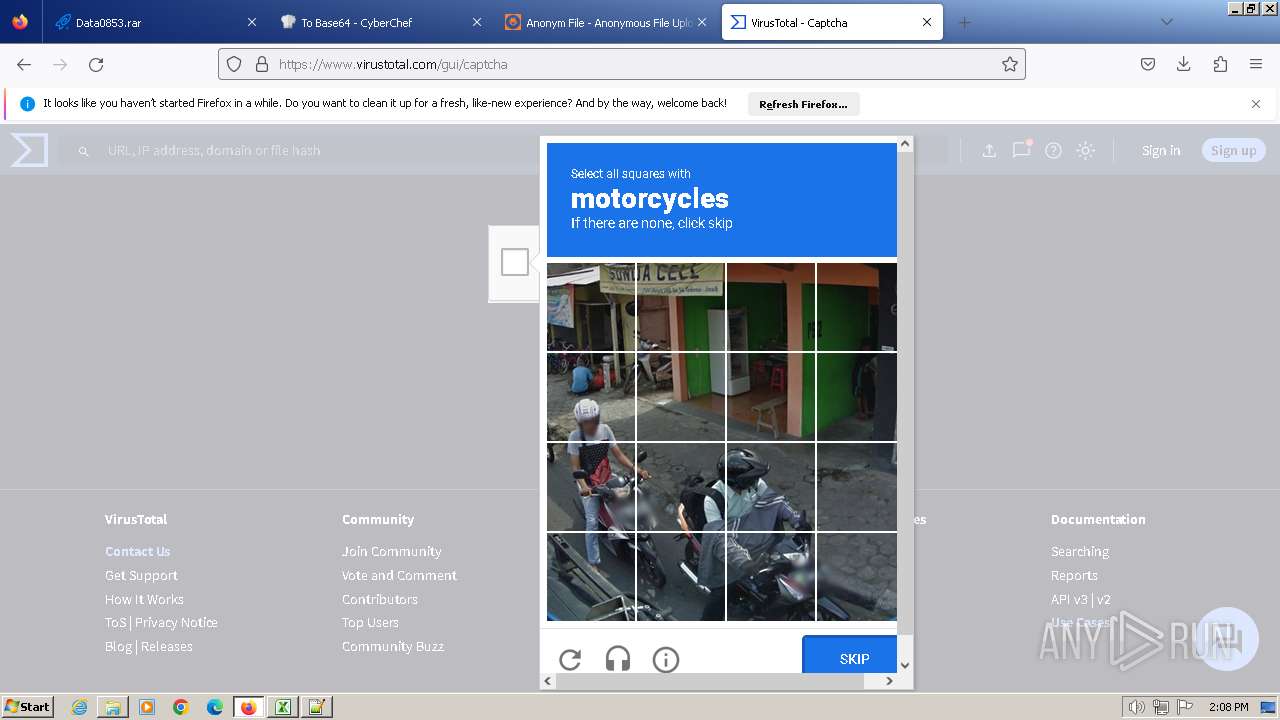Switch to CyberChef To Base64 tab
This screenshot has height=720, width=1280.
click(x=381, y=22)
